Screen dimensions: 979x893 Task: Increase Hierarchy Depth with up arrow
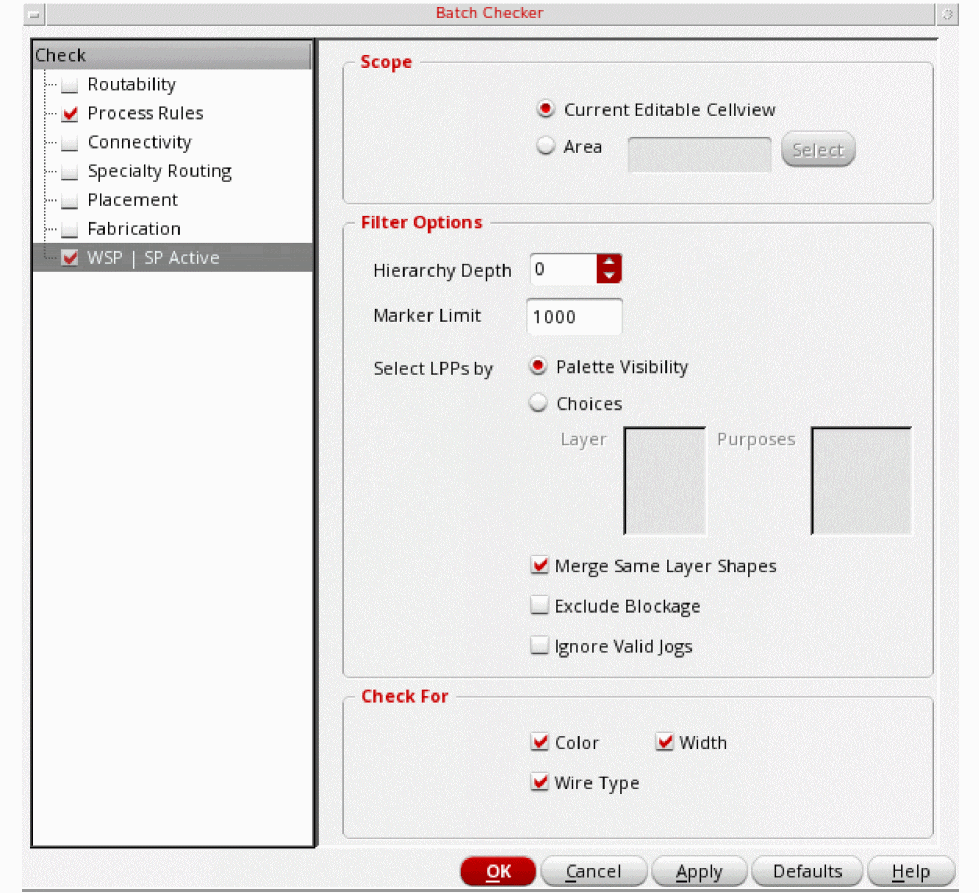(x=609, y=263)
